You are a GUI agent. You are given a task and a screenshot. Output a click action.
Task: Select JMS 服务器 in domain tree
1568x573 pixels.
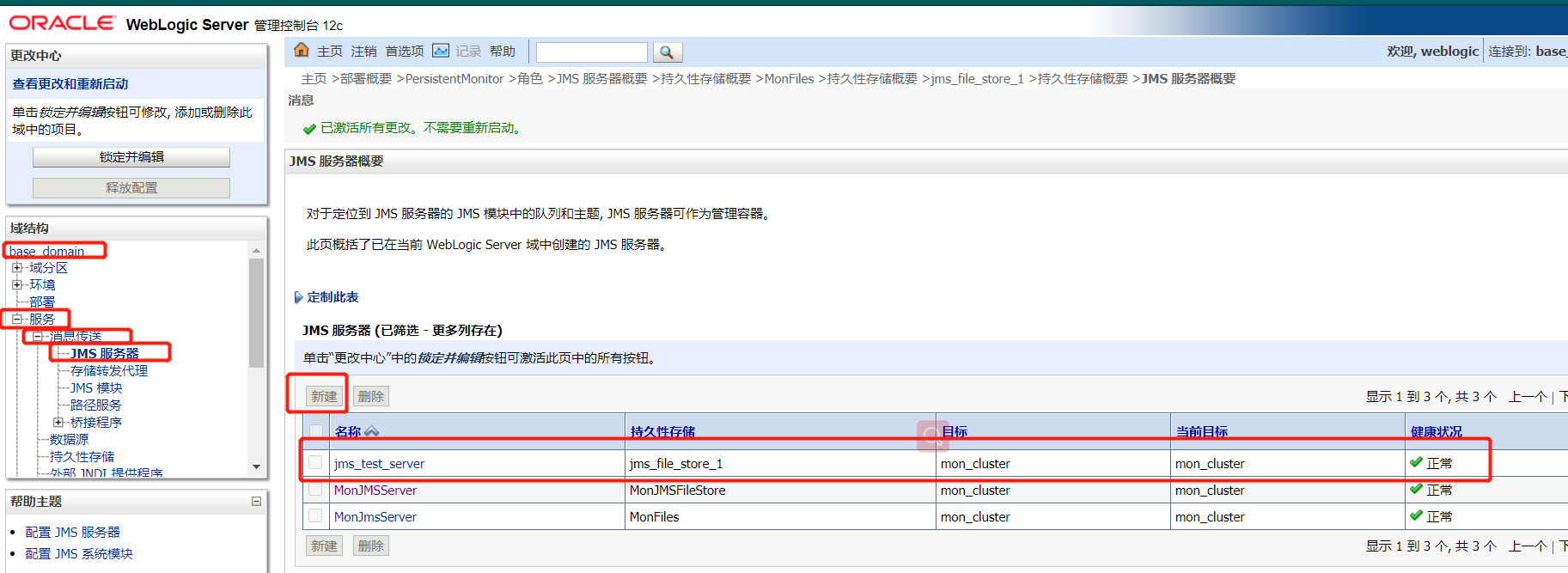tap(105, 353)
